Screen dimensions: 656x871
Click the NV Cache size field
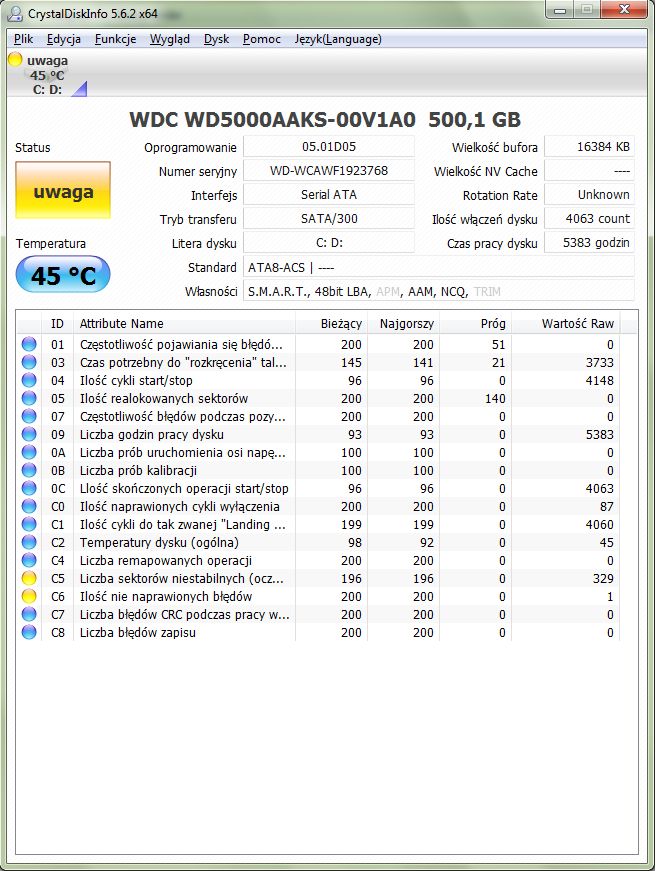click(x=589, y=171)
